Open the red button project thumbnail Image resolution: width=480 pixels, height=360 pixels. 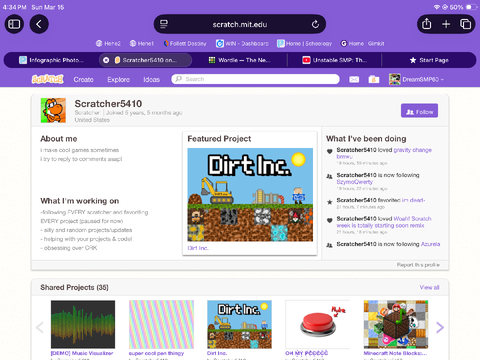(318, 324)
